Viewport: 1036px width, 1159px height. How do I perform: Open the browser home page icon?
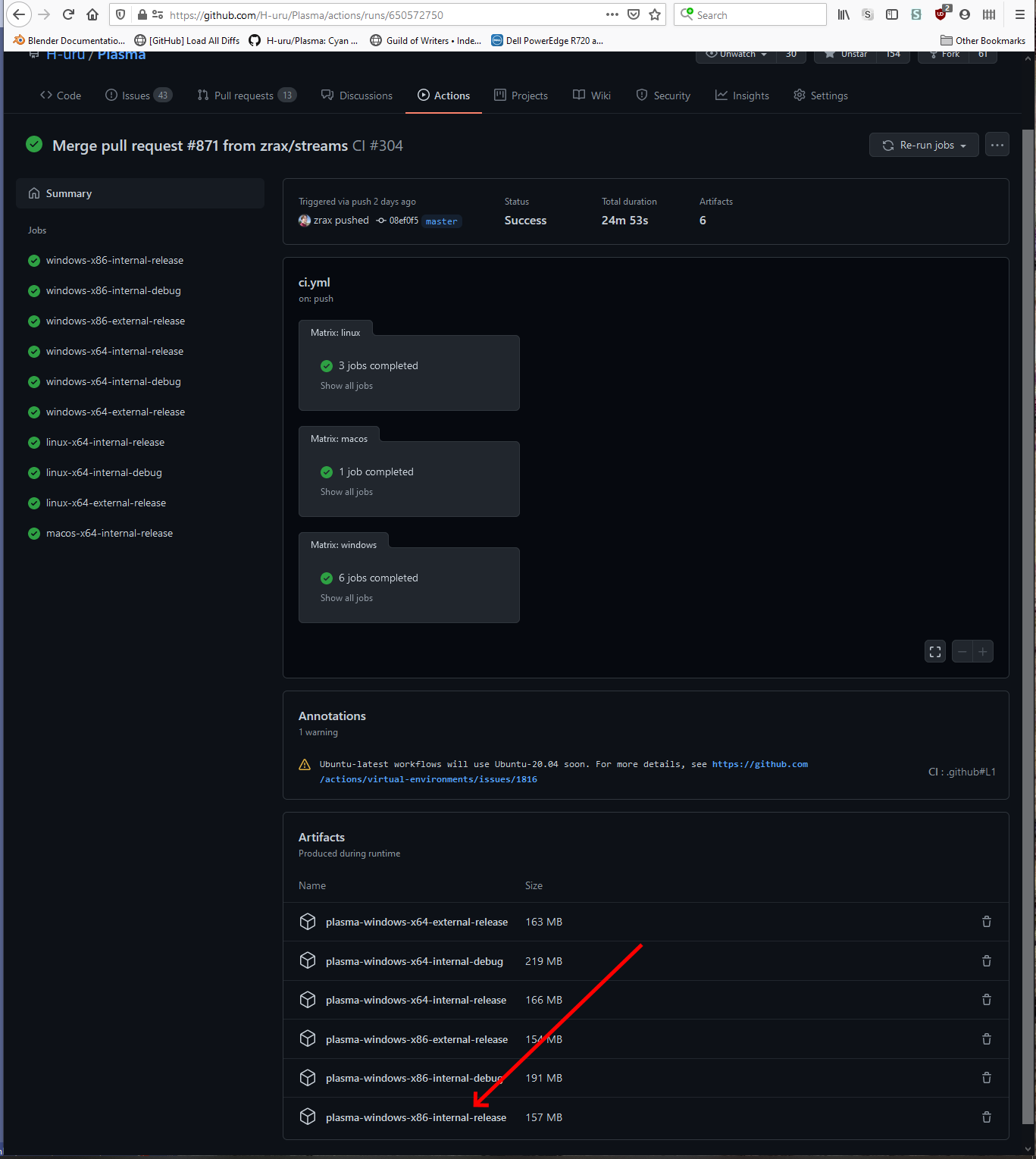pyautogui.click(x=92, y=14)
